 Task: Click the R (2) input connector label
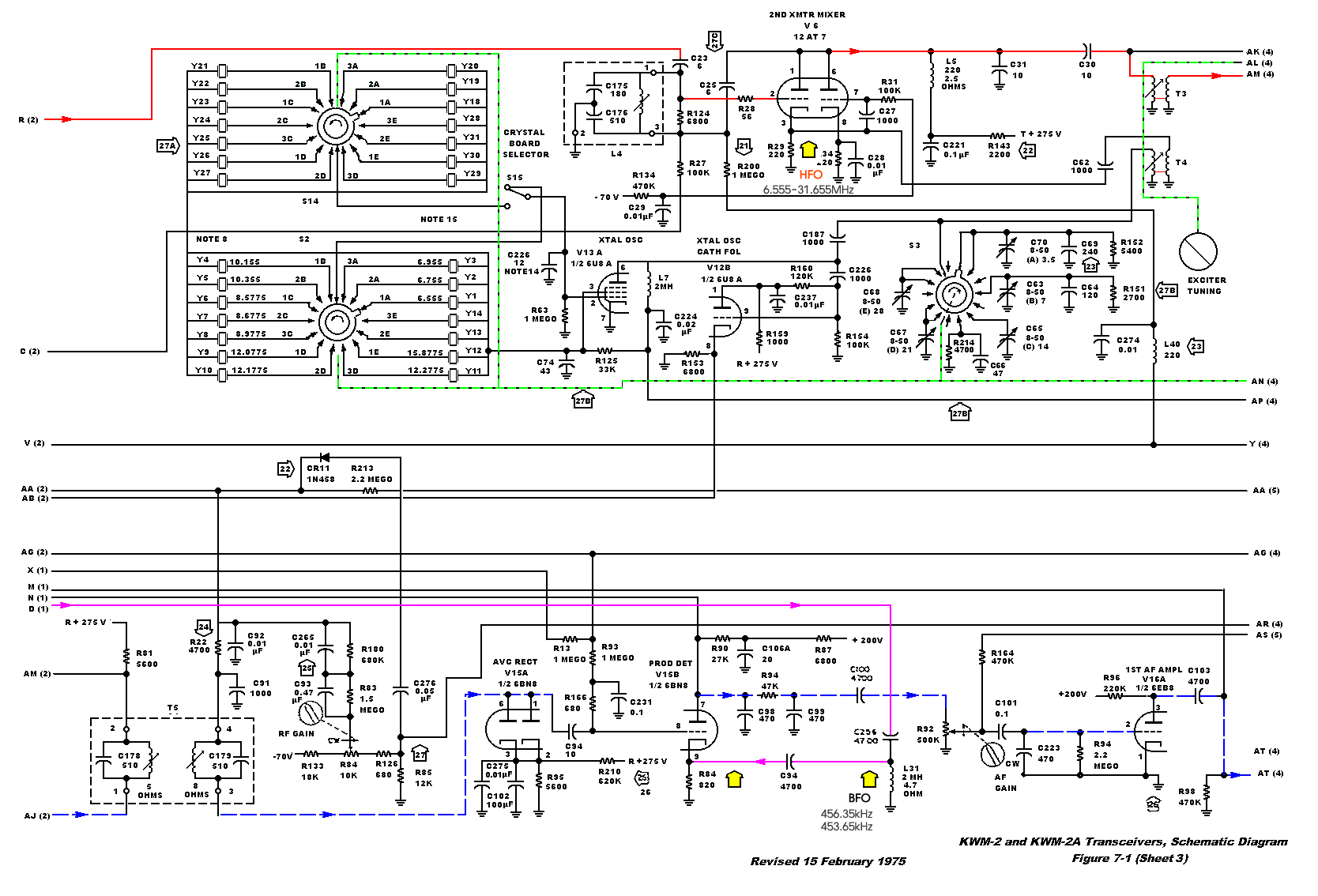click(x=28, y=120)
